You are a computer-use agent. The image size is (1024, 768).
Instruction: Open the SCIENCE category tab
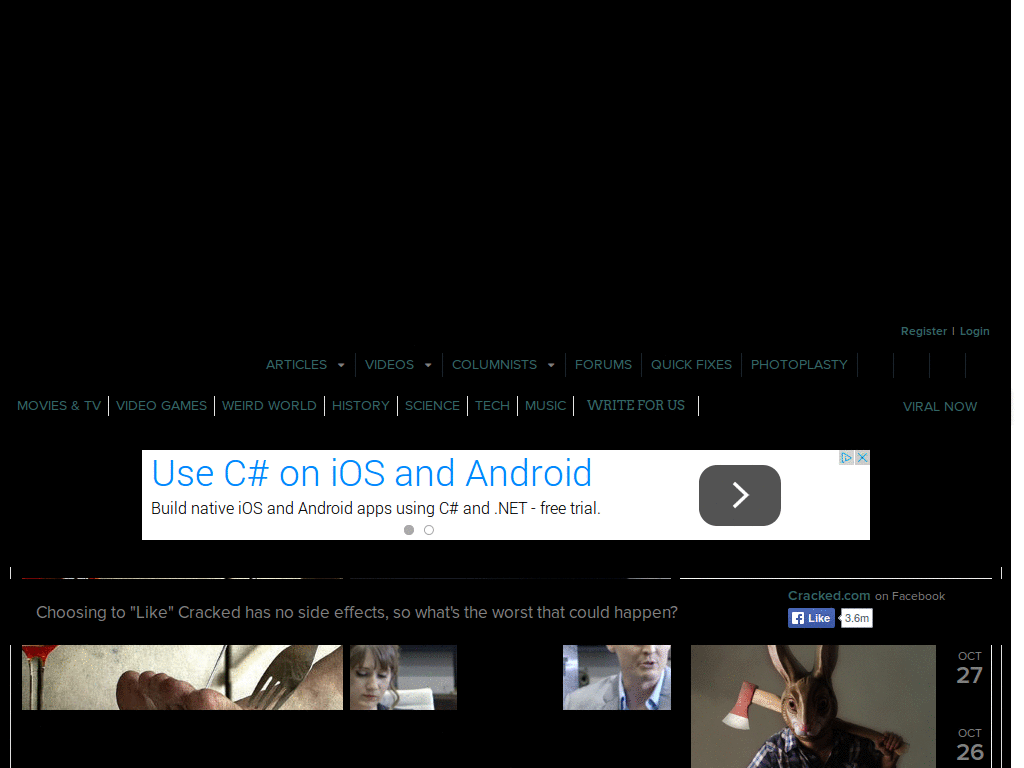point(433,406)
